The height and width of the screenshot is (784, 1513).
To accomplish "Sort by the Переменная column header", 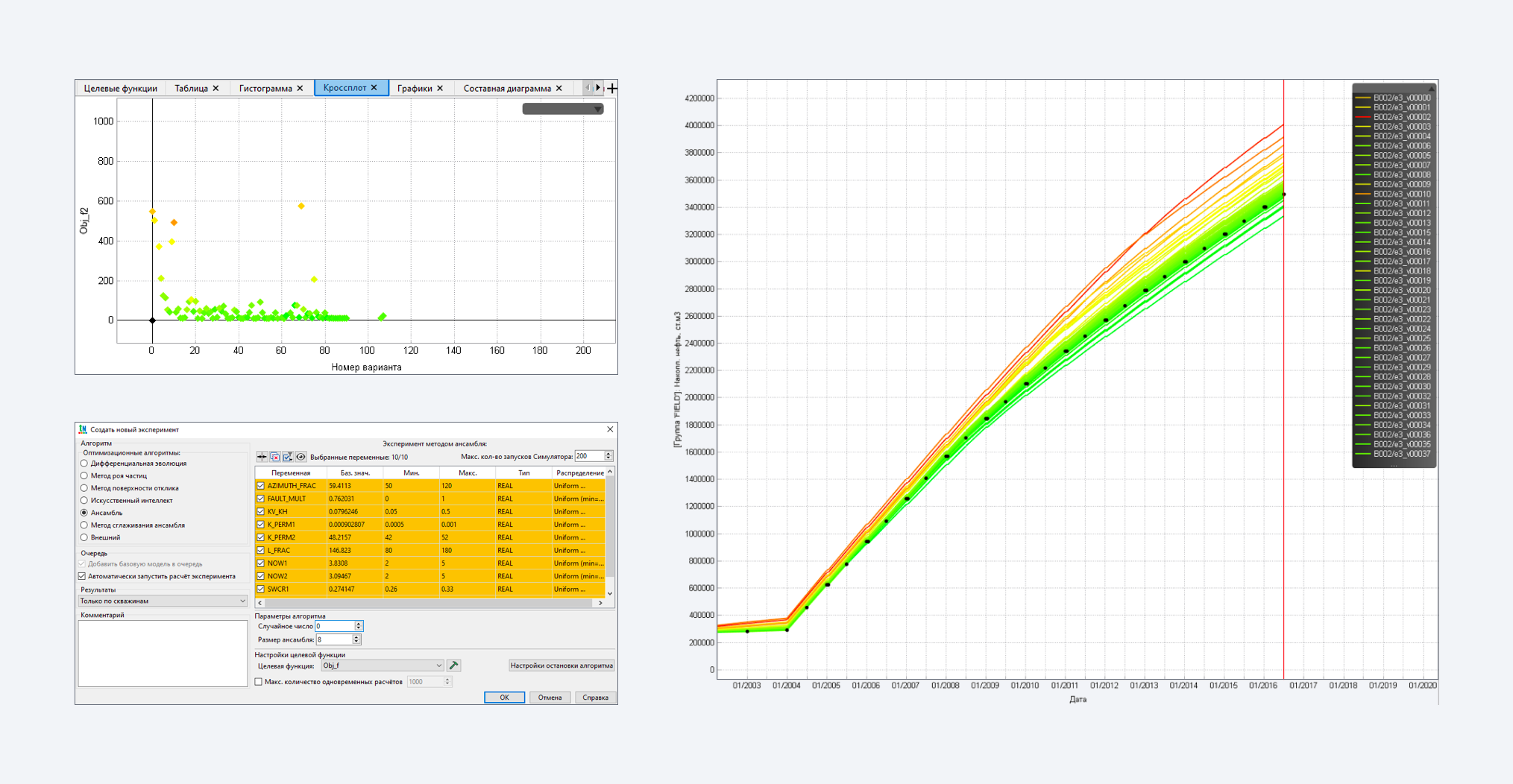I will click(x=291, y=472).
